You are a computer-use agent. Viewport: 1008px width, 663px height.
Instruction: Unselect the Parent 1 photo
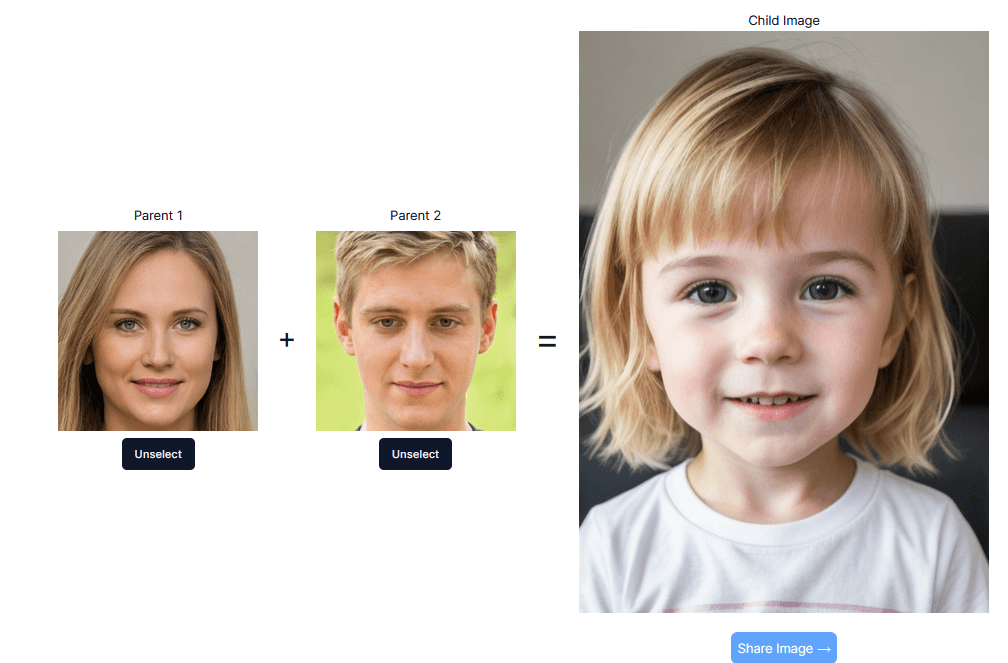click(x=158, y=454)
